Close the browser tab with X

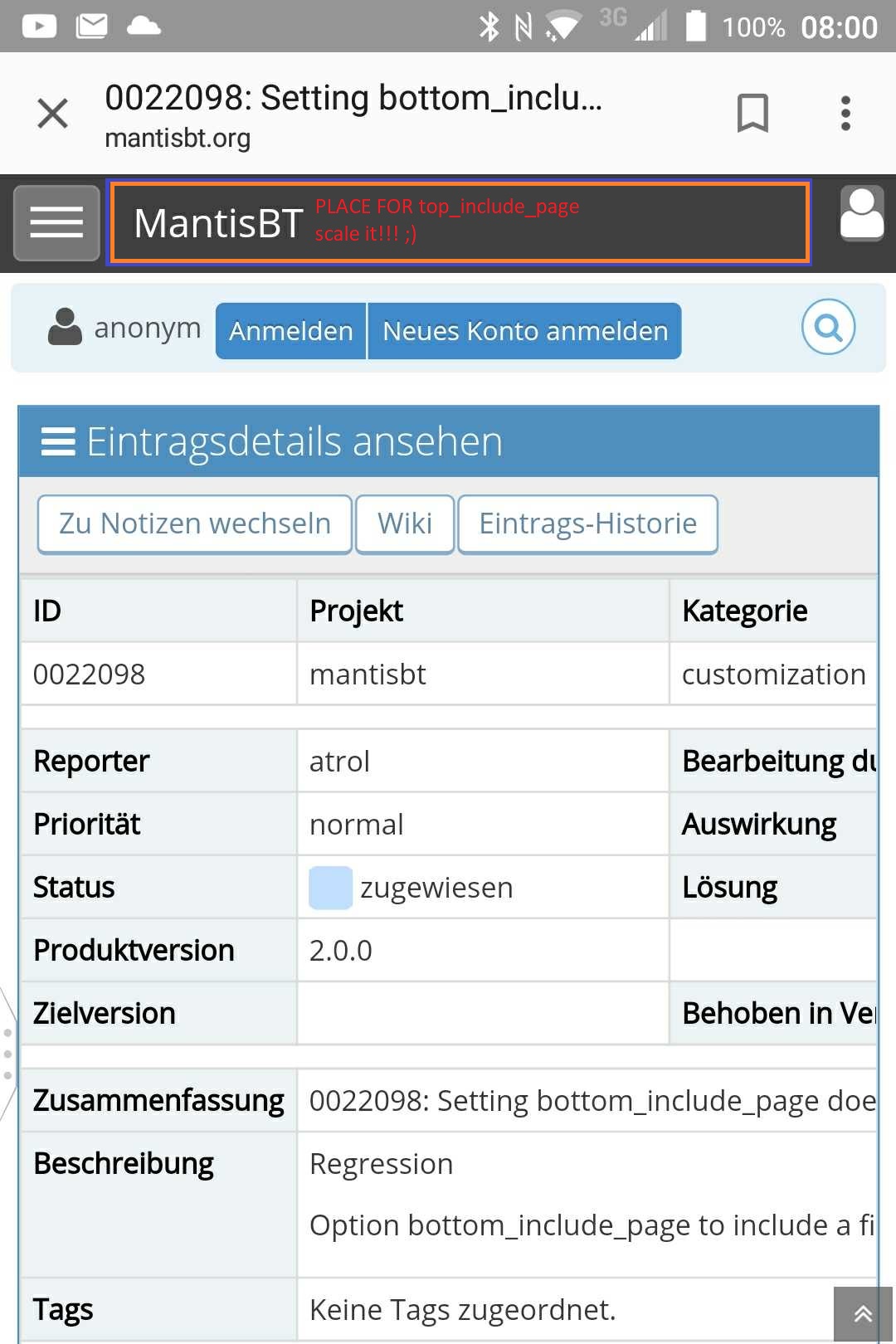(x=53, y=113)
